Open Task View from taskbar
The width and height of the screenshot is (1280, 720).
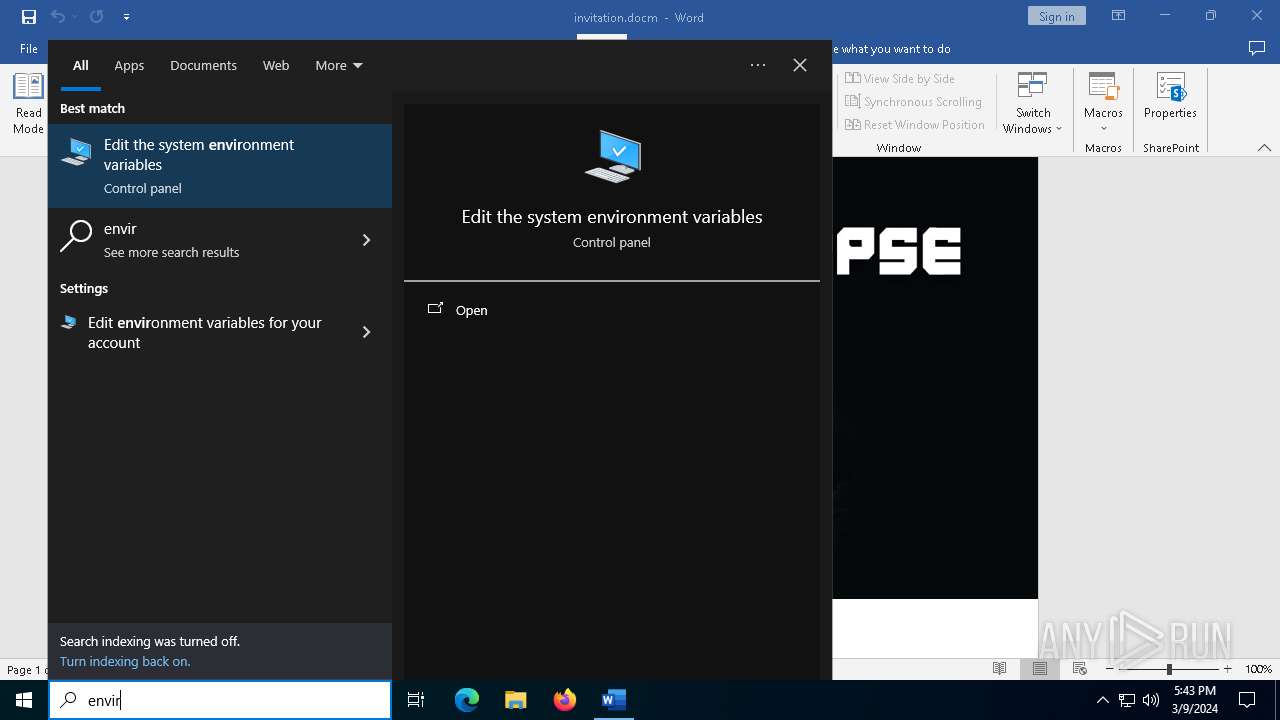(x=416, y=700)
